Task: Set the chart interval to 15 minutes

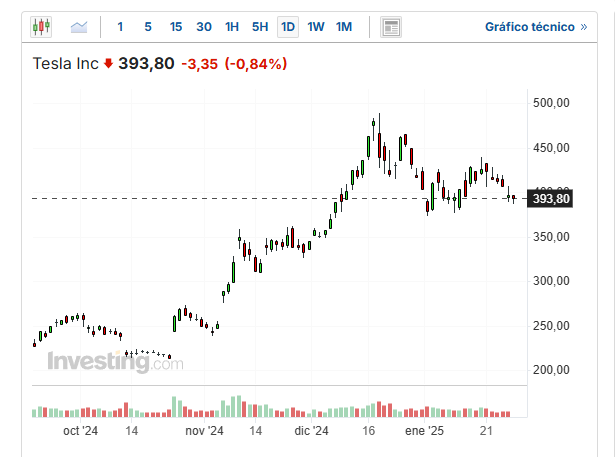Action: click(176, 26)
